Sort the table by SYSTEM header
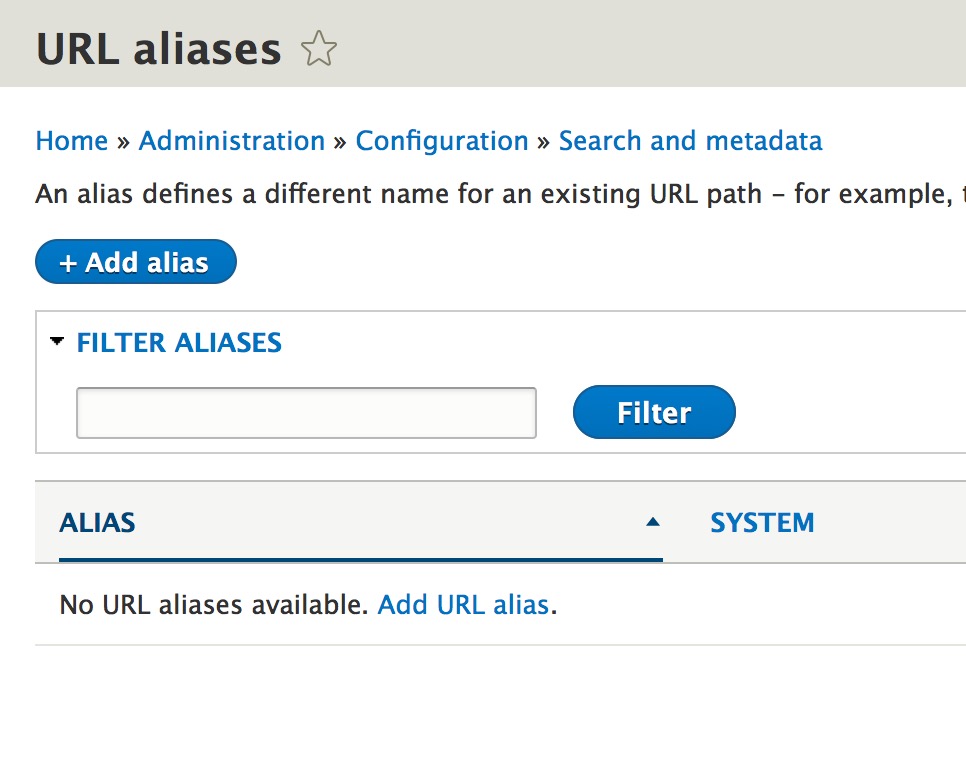 pos(762,522)
